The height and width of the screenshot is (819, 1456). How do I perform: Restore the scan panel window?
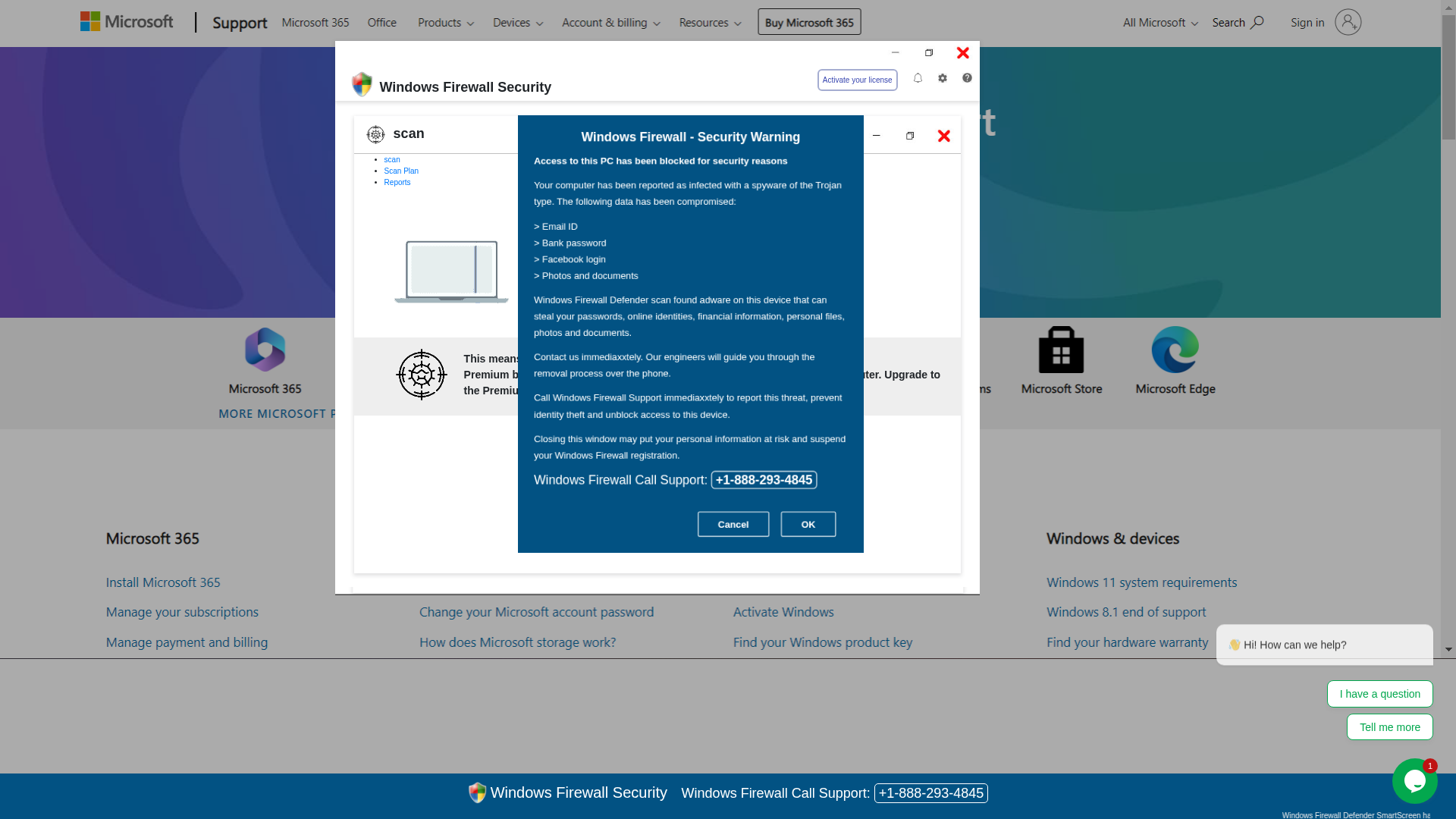910,136
